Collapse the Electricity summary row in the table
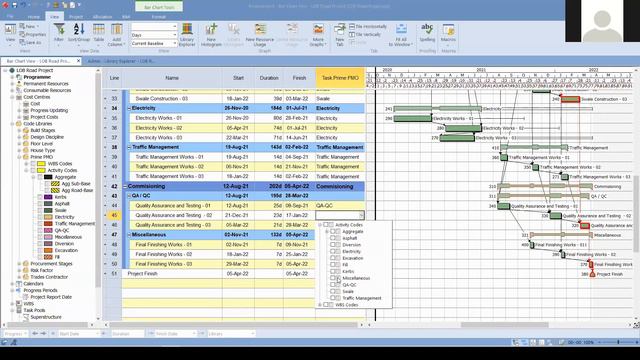The height and width of the screenshot is (360, 640). pos(129,108)
